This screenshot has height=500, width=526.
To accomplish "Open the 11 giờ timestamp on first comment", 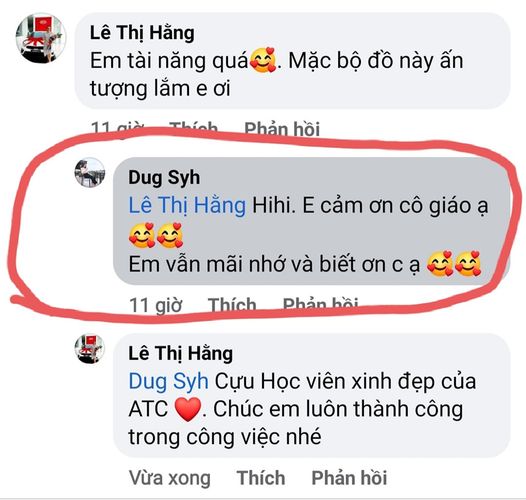I will (x=117, y=129).
